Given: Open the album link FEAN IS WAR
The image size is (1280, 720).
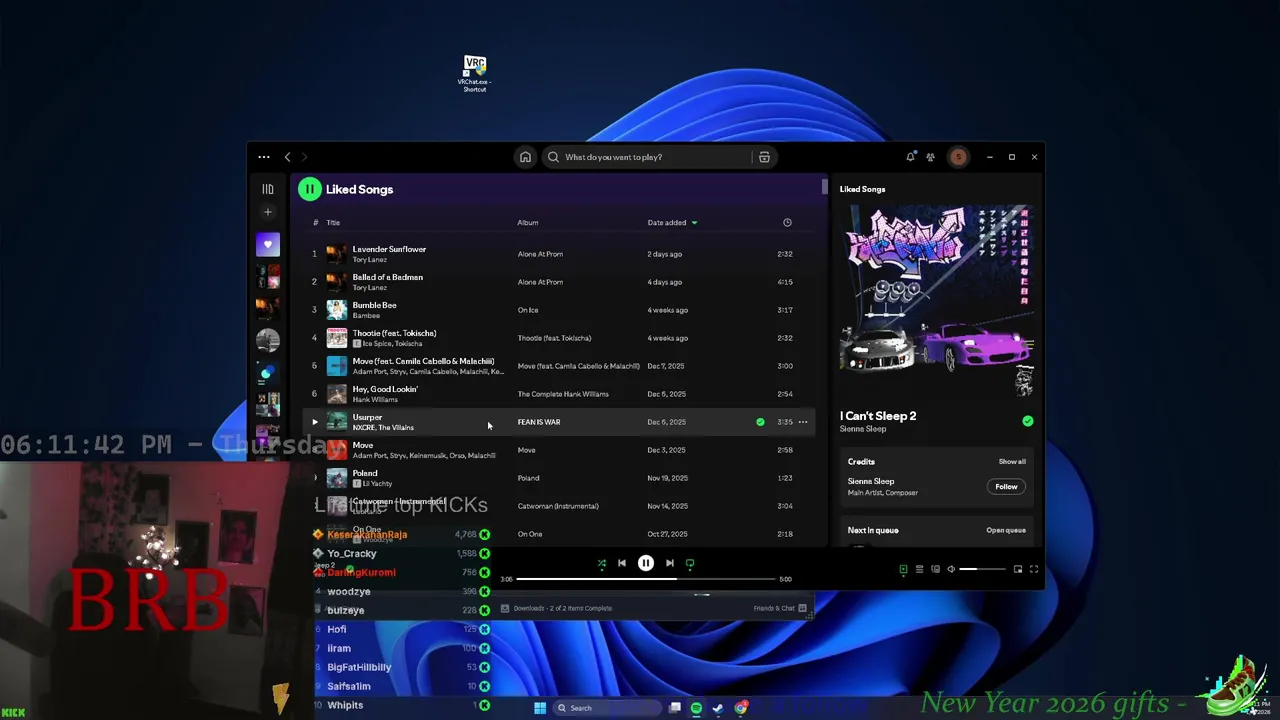Looking at the screenshot, I should (538, 422).
